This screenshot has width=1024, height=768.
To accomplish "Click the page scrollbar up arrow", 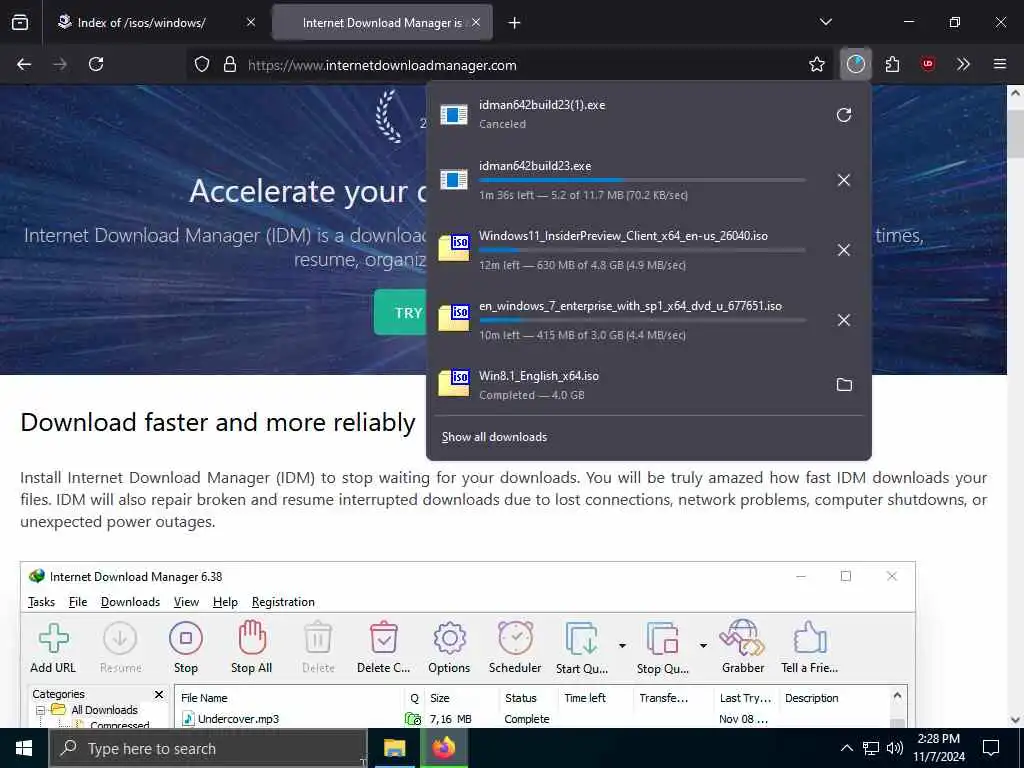I will [x=1015, y=93].
